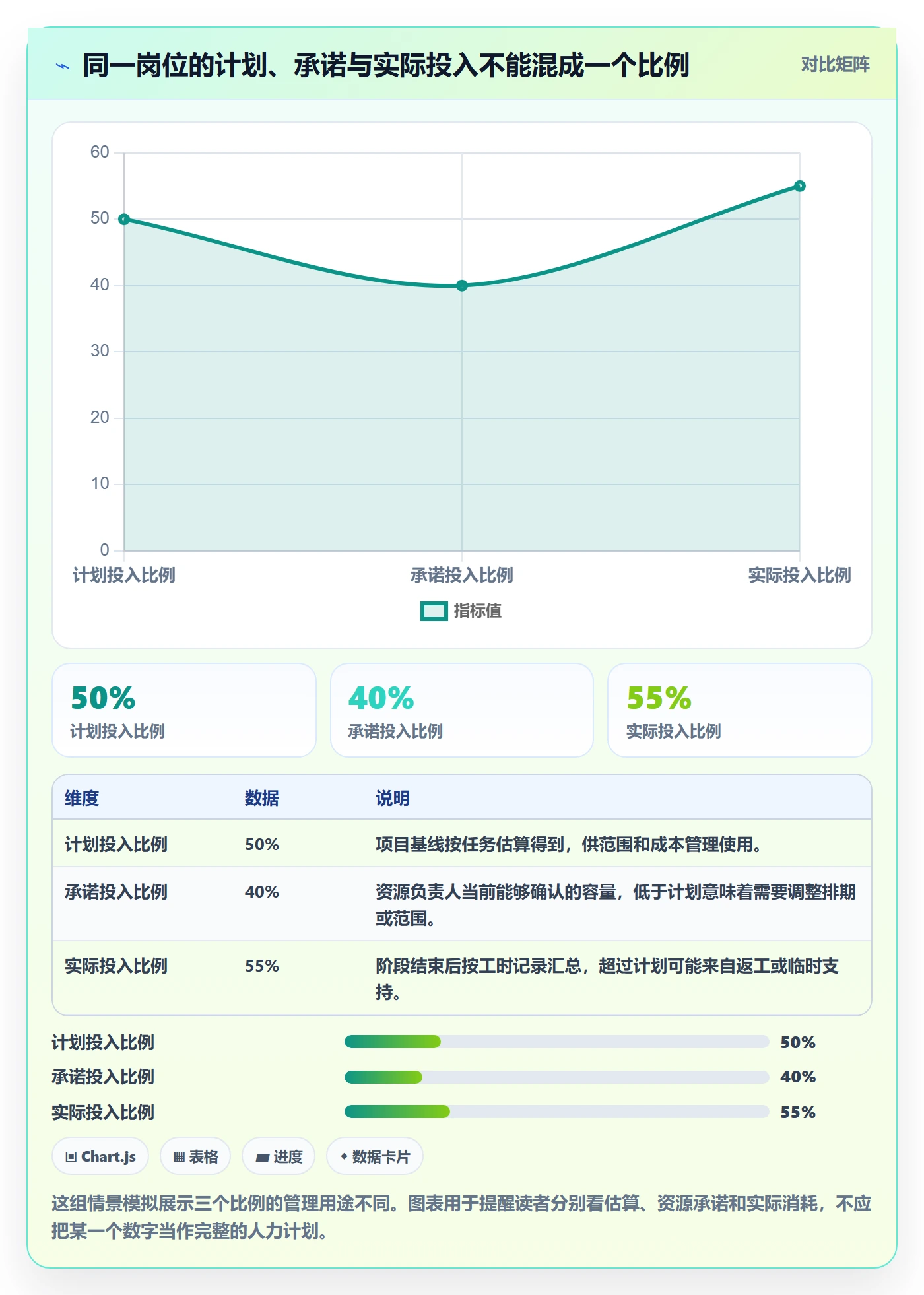Click the 实际投入比例 progress bar
Viewport: 924px width, 1295px height.
tap(556, 1112)
